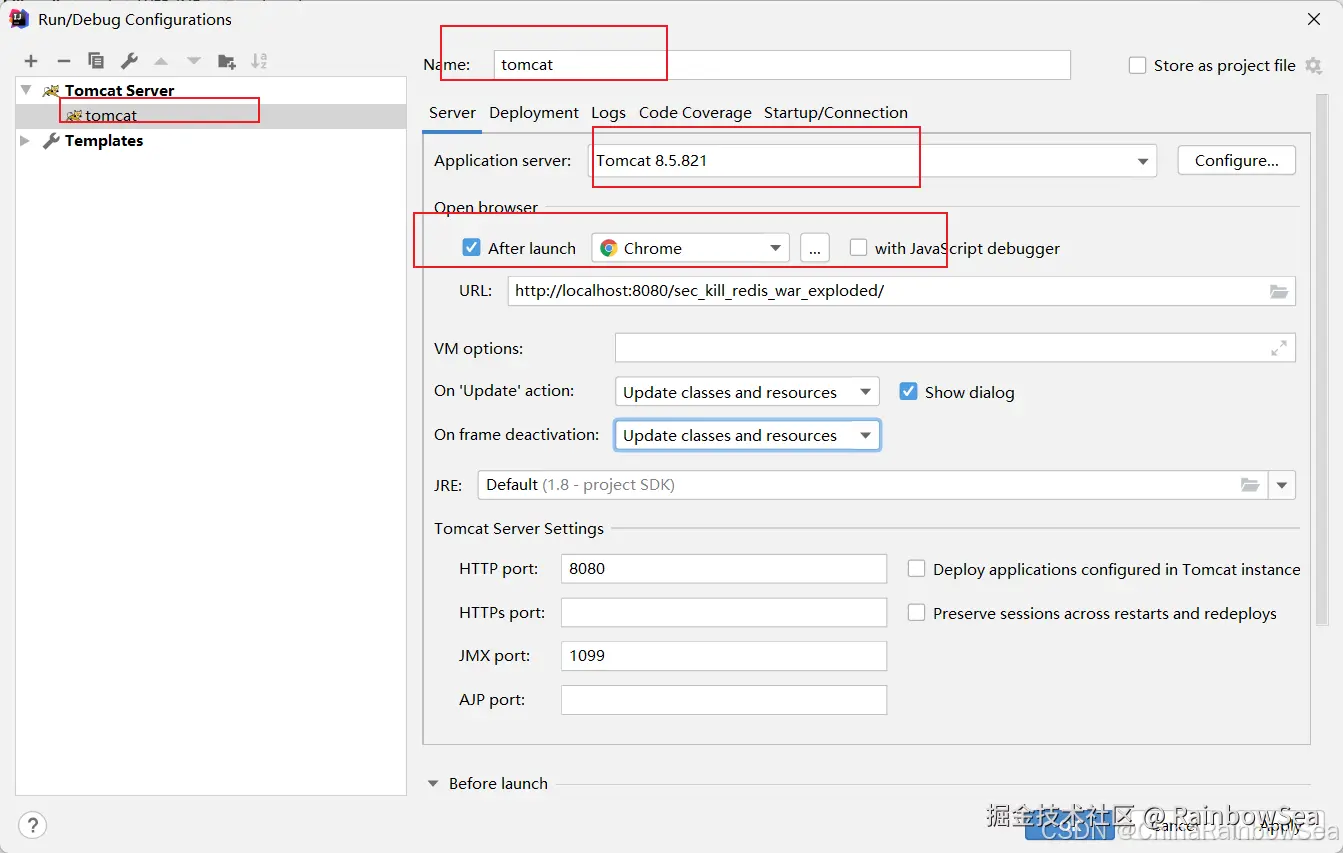
Task: Click the Templates wrench icon in tree
Action: (x=51, y=141)
